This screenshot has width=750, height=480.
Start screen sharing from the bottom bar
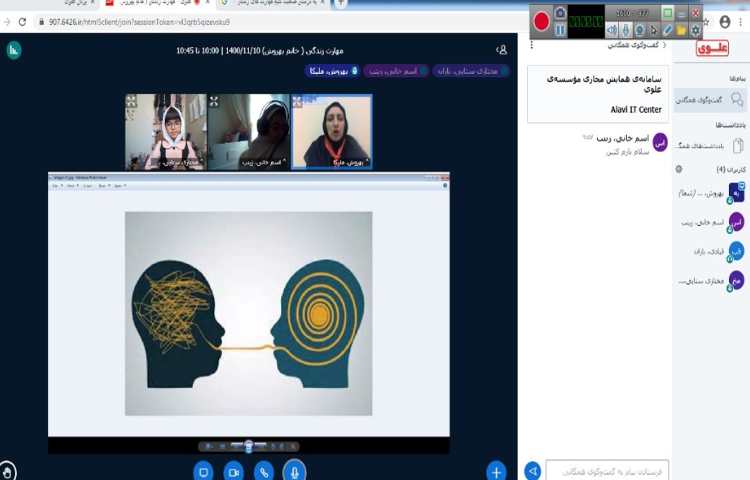tap(203, 472)
